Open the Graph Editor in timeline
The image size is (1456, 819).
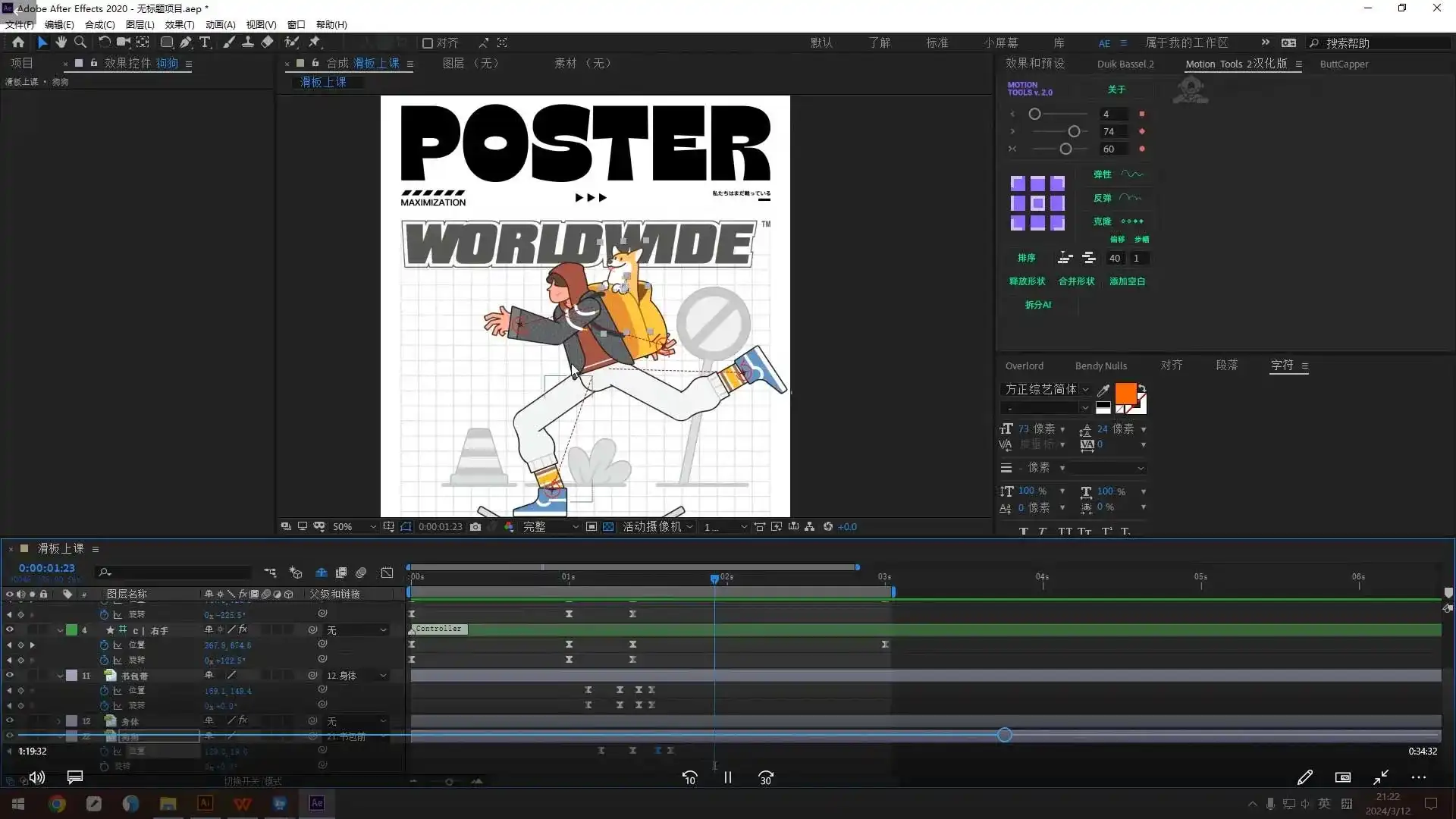coord(387,573)
